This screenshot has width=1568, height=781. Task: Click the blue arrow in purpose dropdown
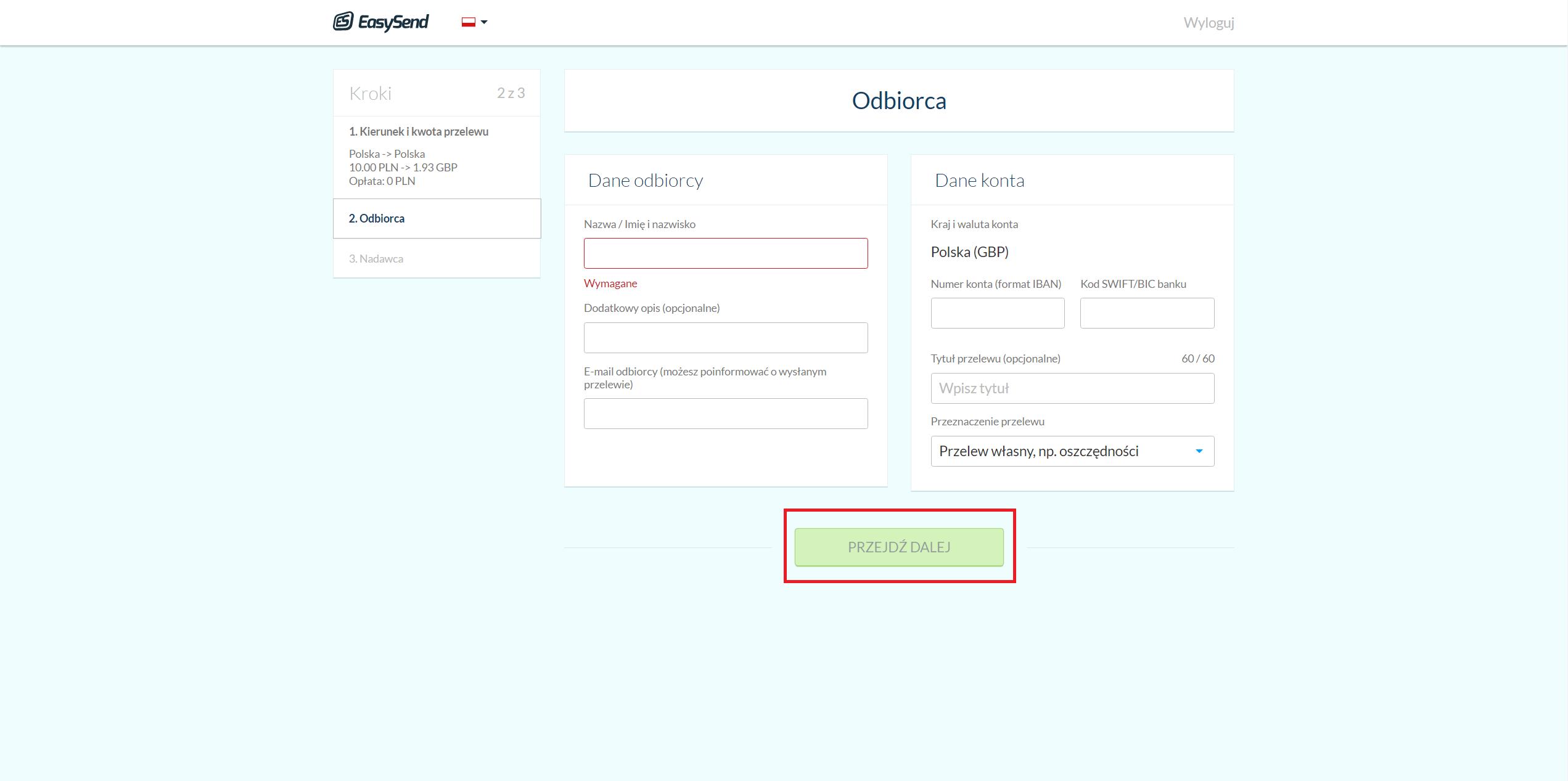pos(1199,451)
